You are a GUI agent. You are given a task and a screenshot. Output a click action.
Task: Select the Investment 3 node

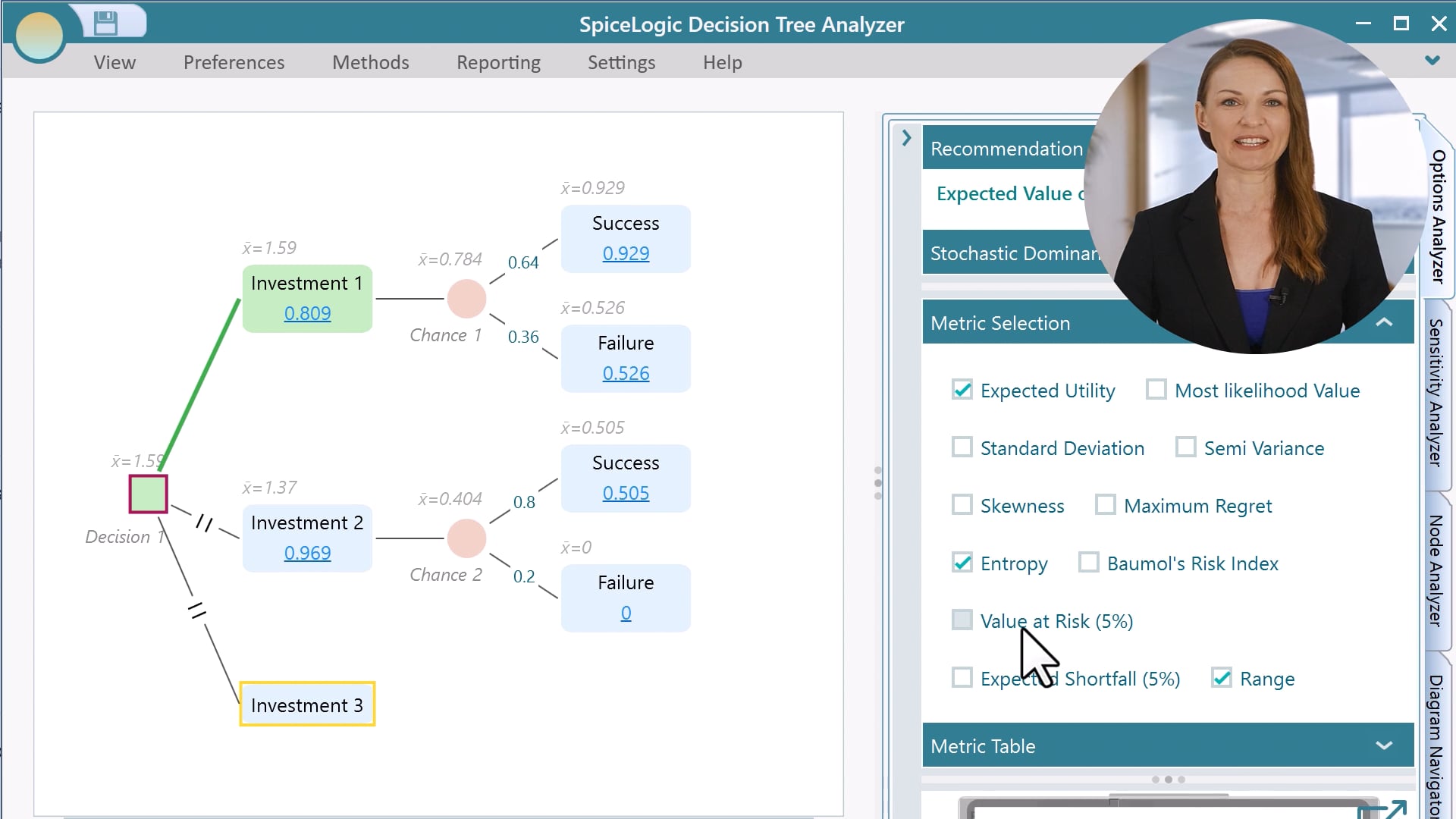click(307, 704)
